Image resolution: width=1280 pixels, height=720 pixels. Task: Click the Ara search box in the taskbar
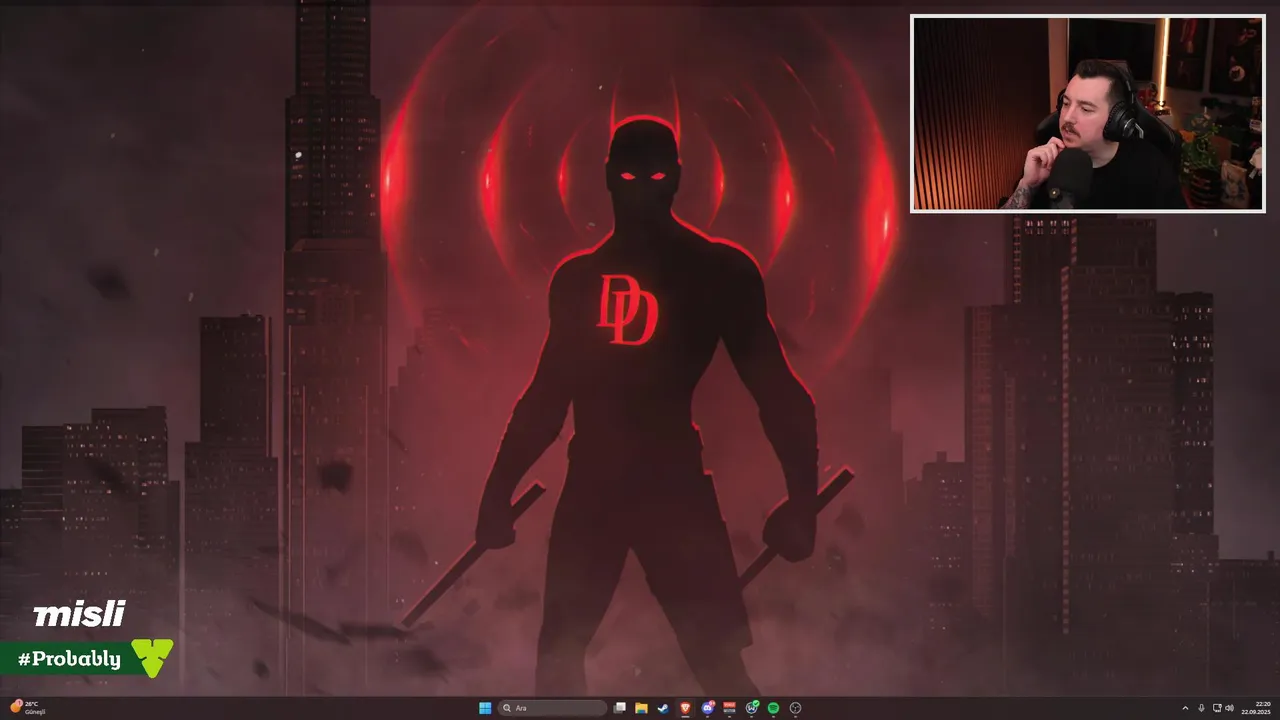click(x=552, y=708)
